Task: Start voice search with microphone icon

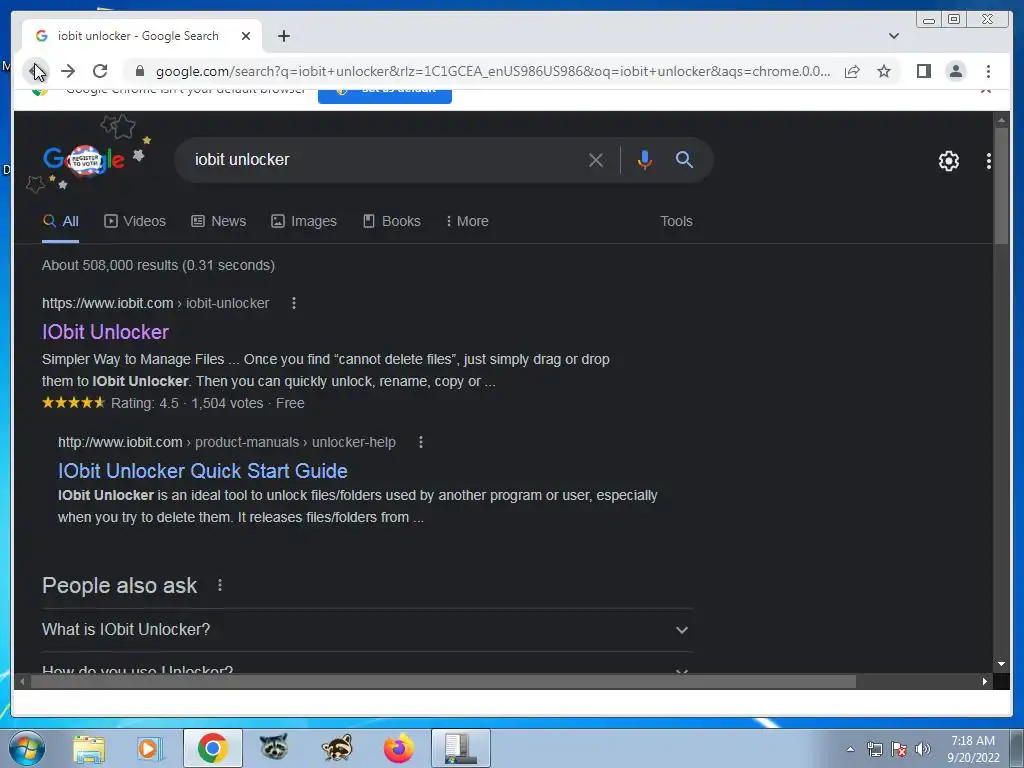Action: coord(645,160)
